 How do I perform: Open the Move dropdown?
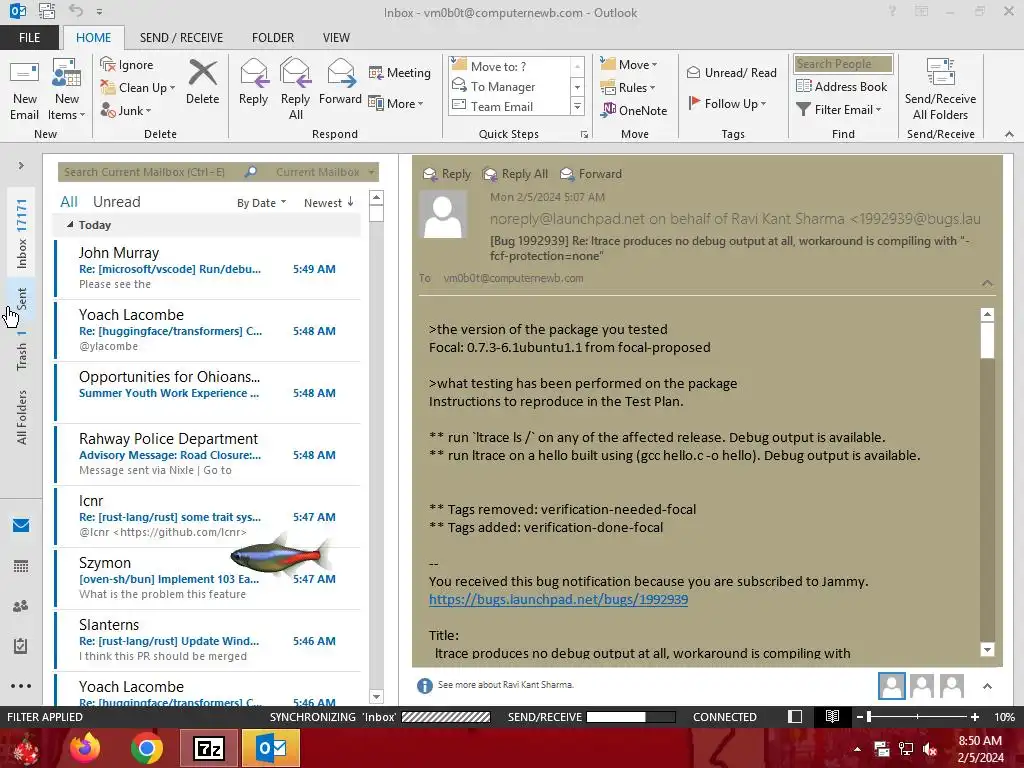(629, 64)
